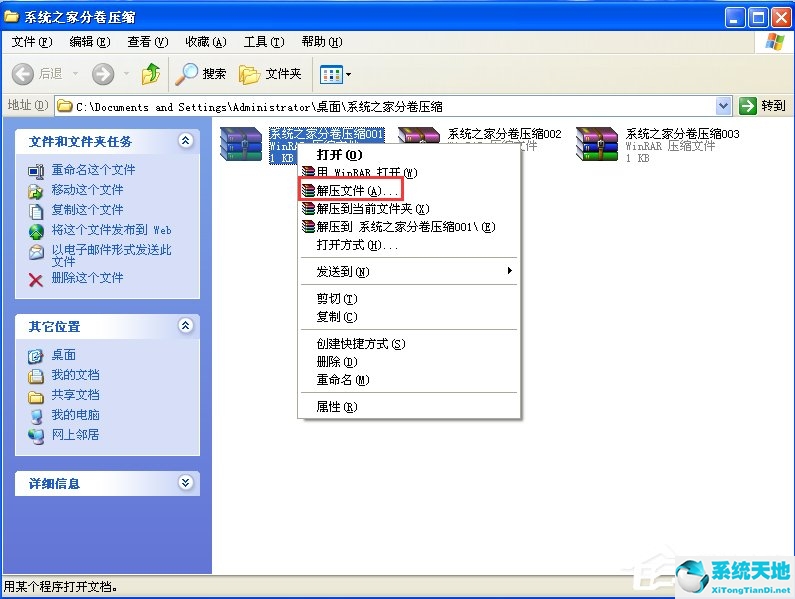Image resolution: width=795 pixels, height=599 pixels.
Task: Click the 系统之家分卷压缩003 file name
Action: click(x=682, y=134)
